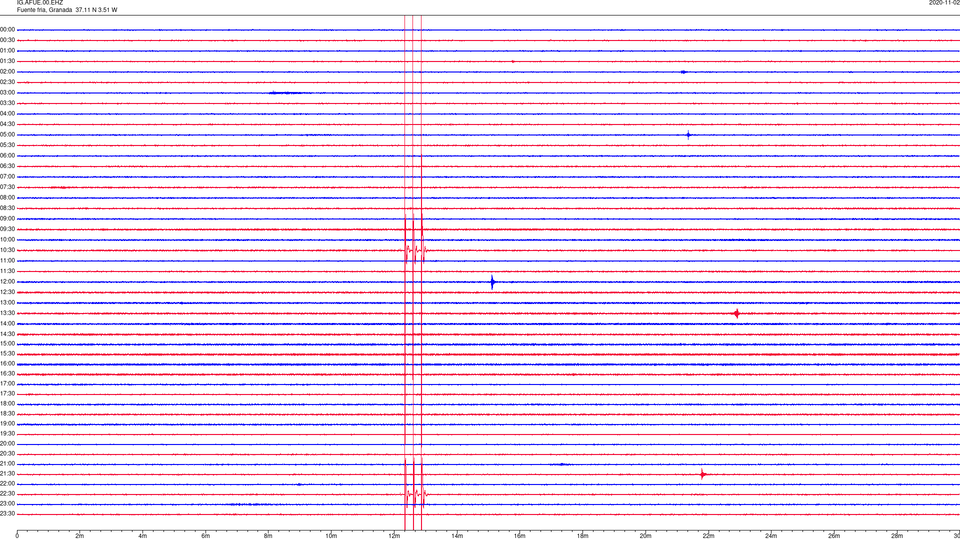This screenshot has width=960, height=540.
Task: Click the '05:00' time label
Action: (7, 134)
